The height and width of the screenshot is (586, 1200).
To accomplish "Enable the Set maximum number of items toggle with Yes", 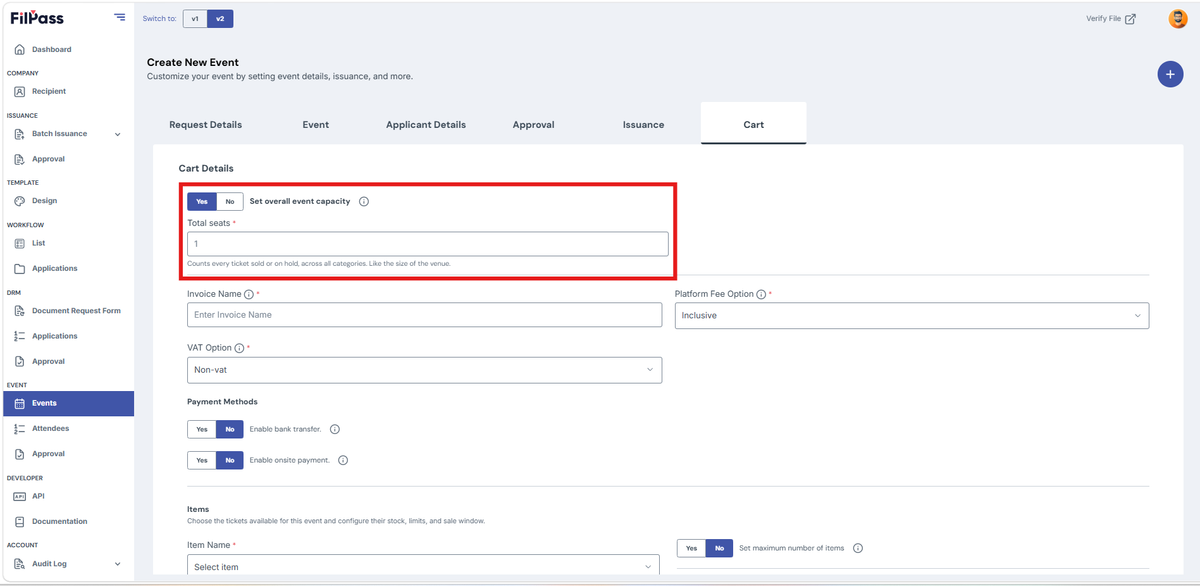I will tap(691, 548).
